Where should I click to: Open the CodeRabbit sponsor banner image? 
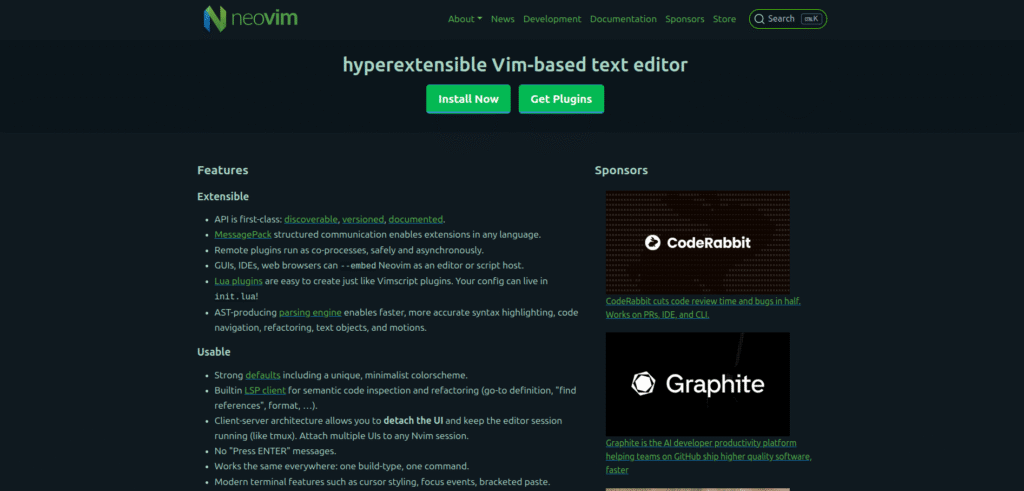coord(697,241)
